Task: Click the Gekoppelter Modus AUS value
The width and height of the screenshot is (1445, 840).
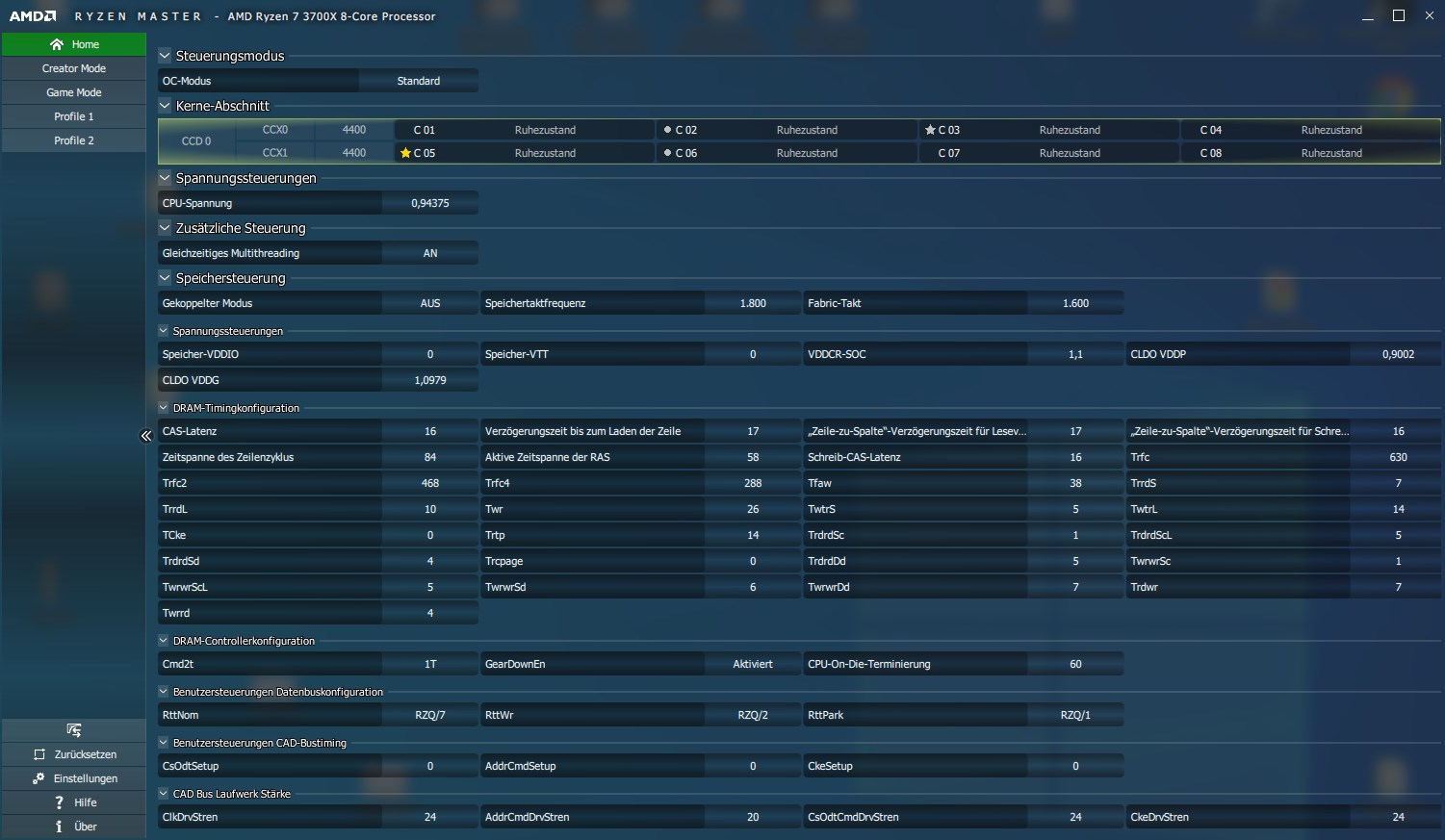Action: 430,303
